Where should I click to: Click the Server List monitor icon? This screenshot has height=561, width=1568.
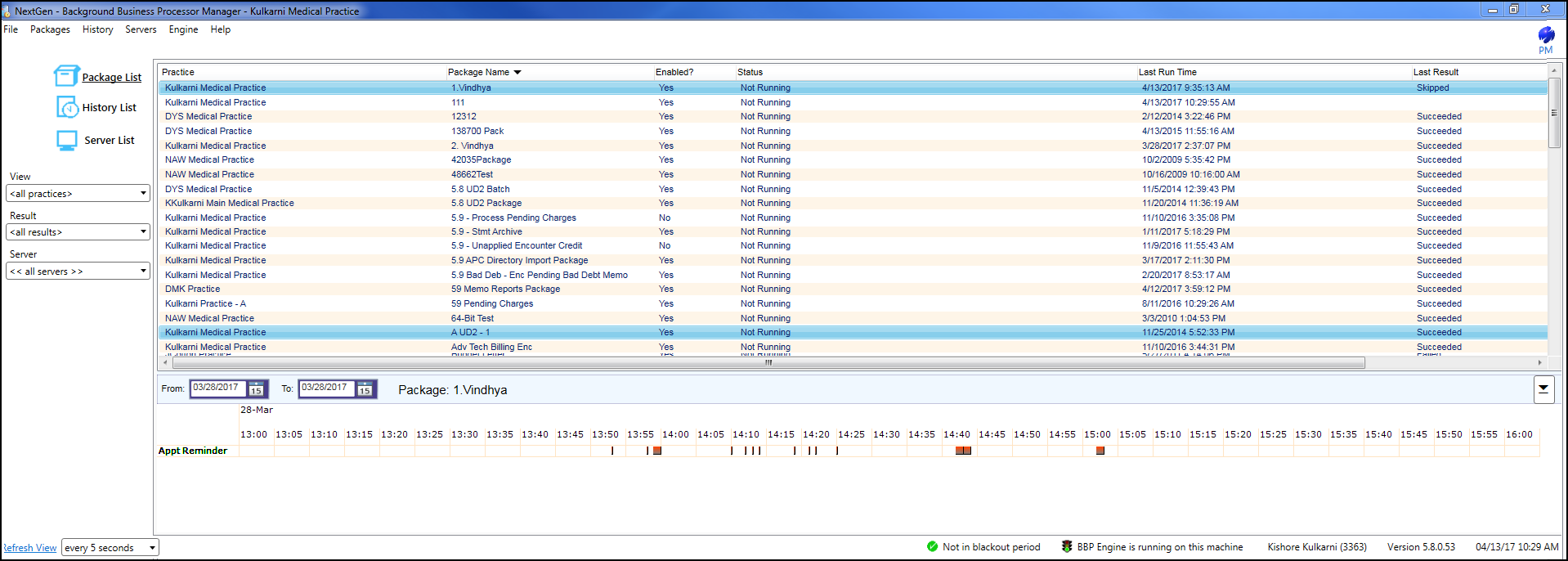(67, 140)
